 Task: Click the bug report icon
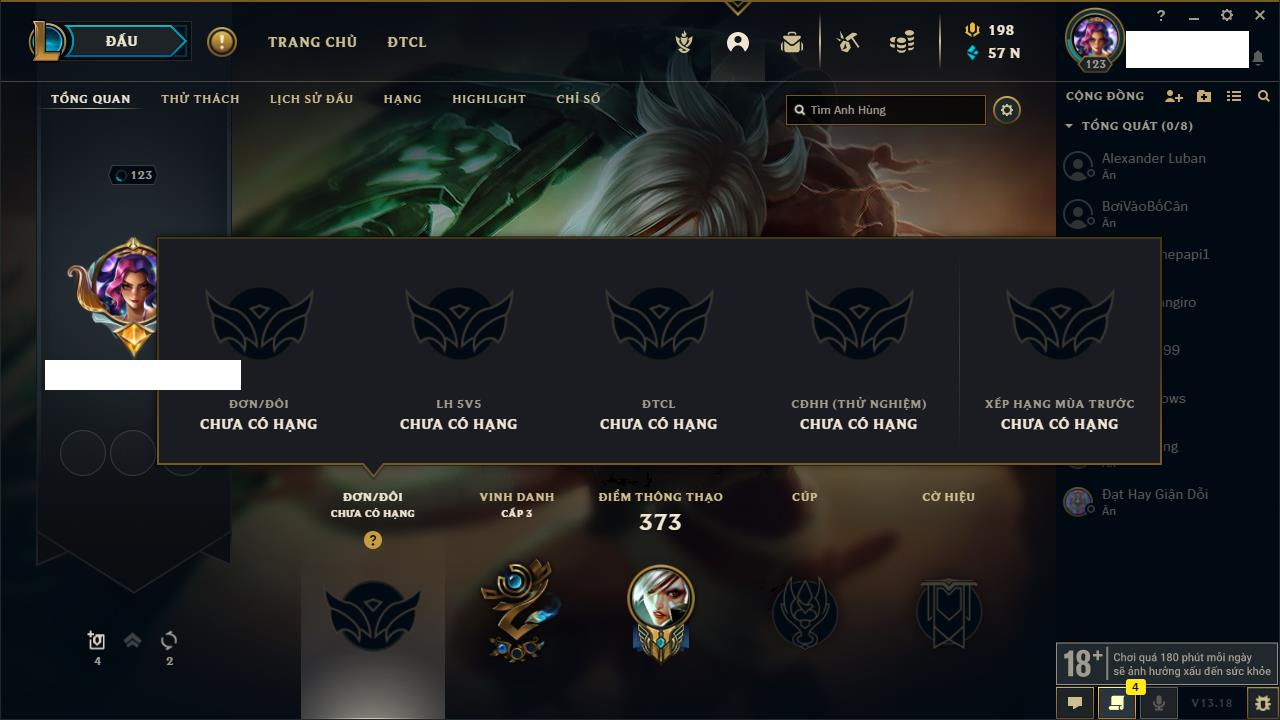(x=1262, y=703)
